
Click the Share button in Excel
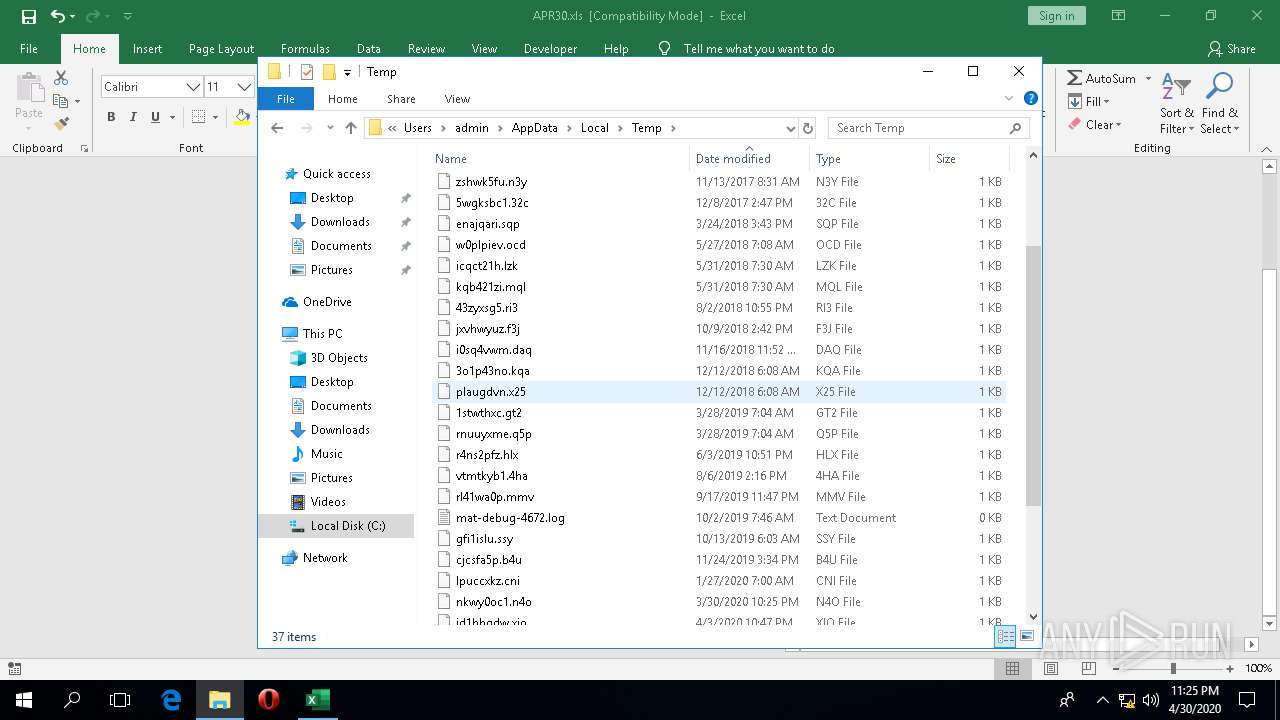1231,48
